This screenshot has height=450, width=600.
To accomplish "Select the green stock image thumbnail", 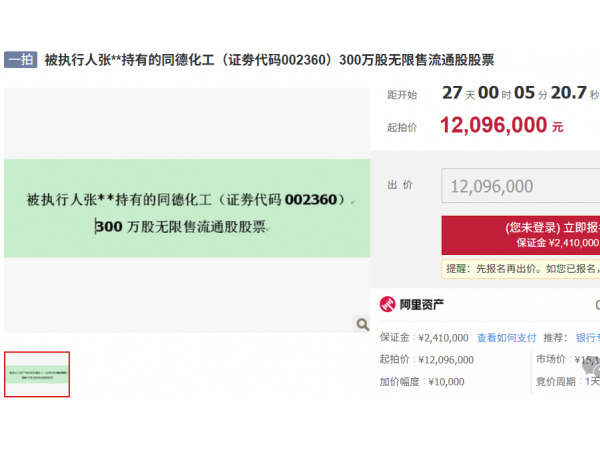I will [37, 374].
